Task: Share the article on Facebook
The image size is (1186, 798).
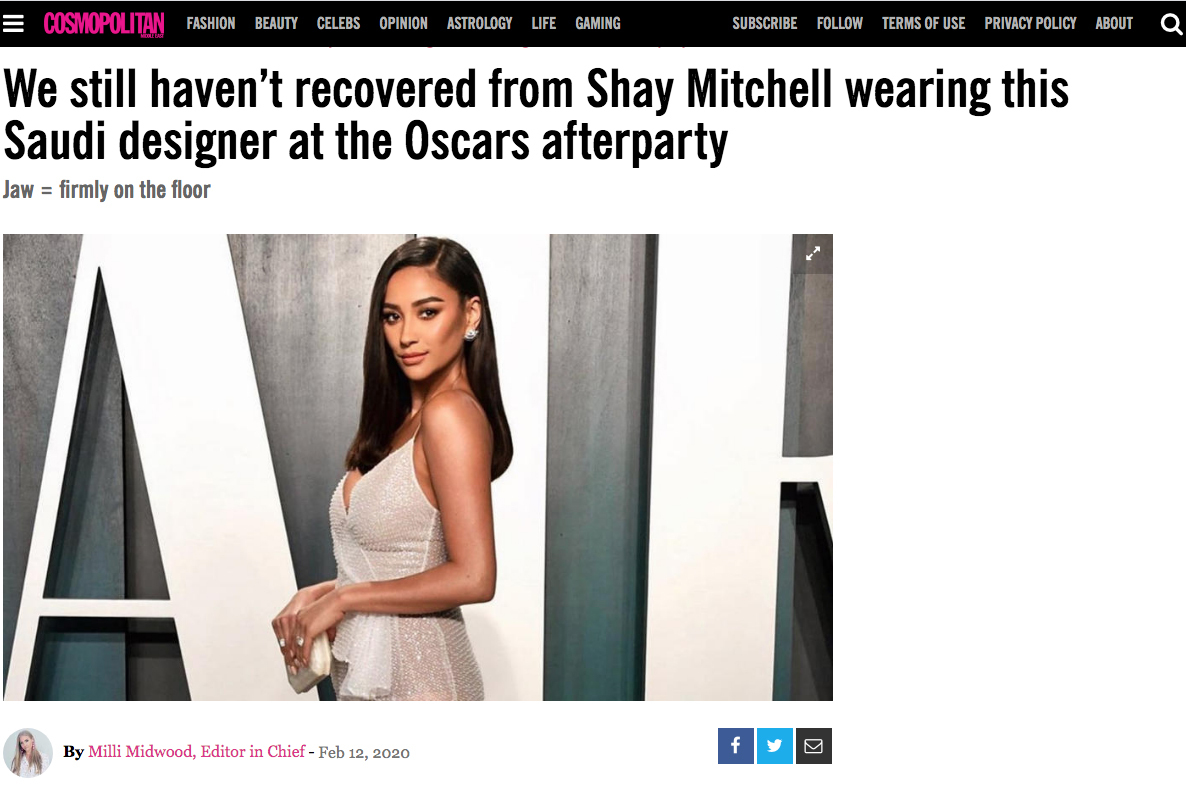Action: click(x=735, y=746)
